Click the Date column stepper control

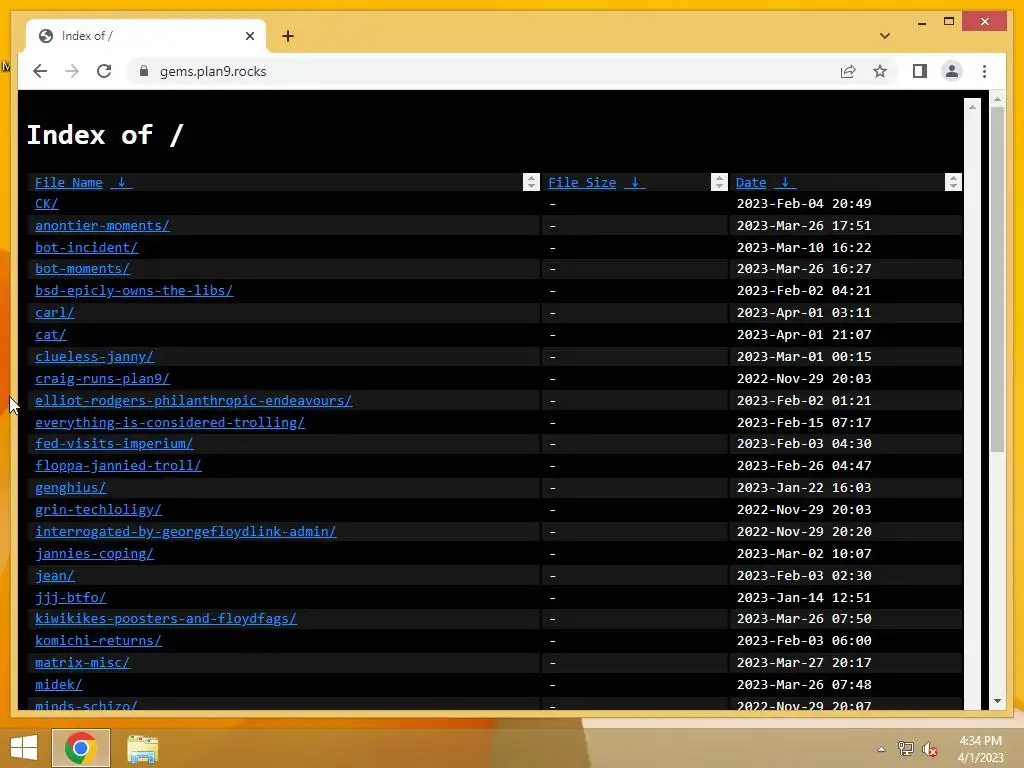pyautogui.click(x=953, y=182)
